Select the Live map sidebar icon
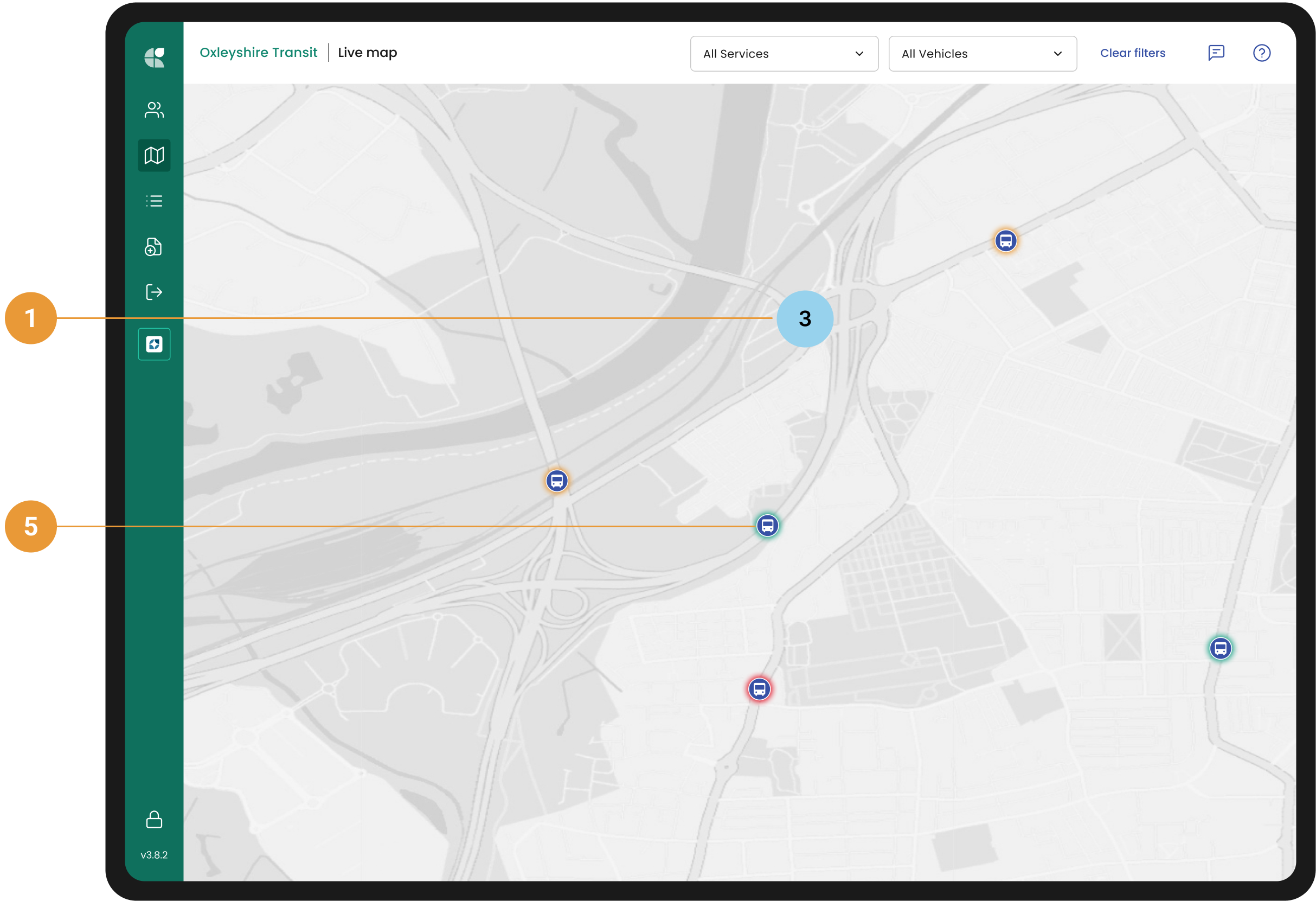1316x901 pixels. [x=154, y=155]
